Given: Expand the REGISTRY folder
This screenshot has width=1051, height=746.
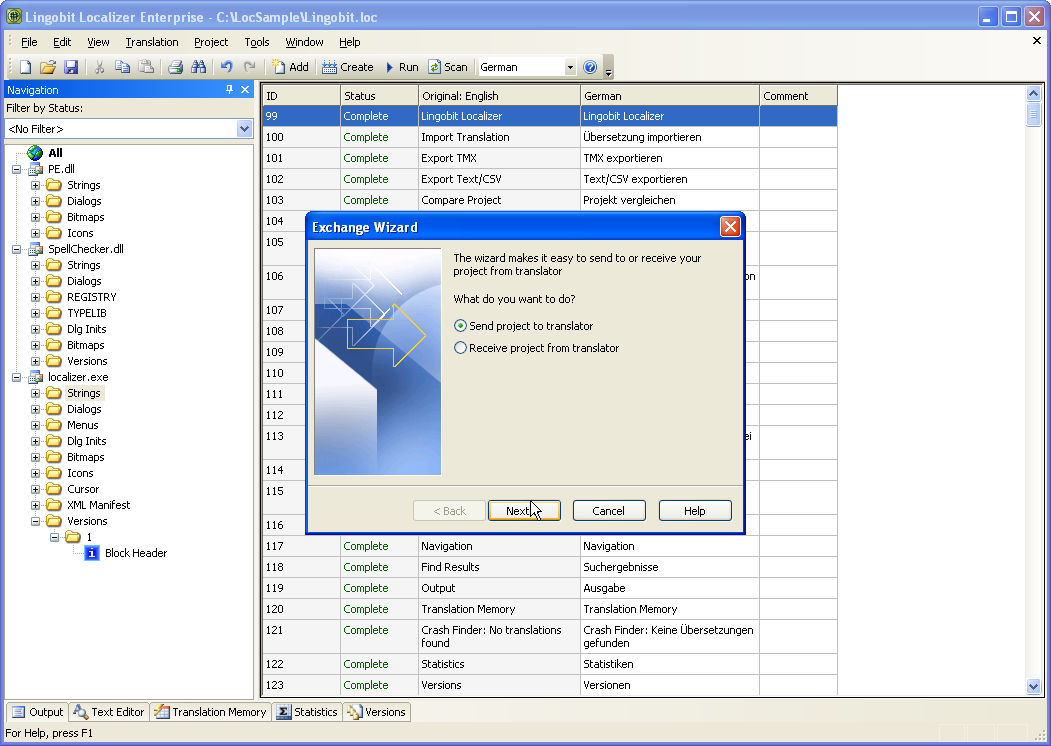Looking at the screenshot, I should coord(36,297).
